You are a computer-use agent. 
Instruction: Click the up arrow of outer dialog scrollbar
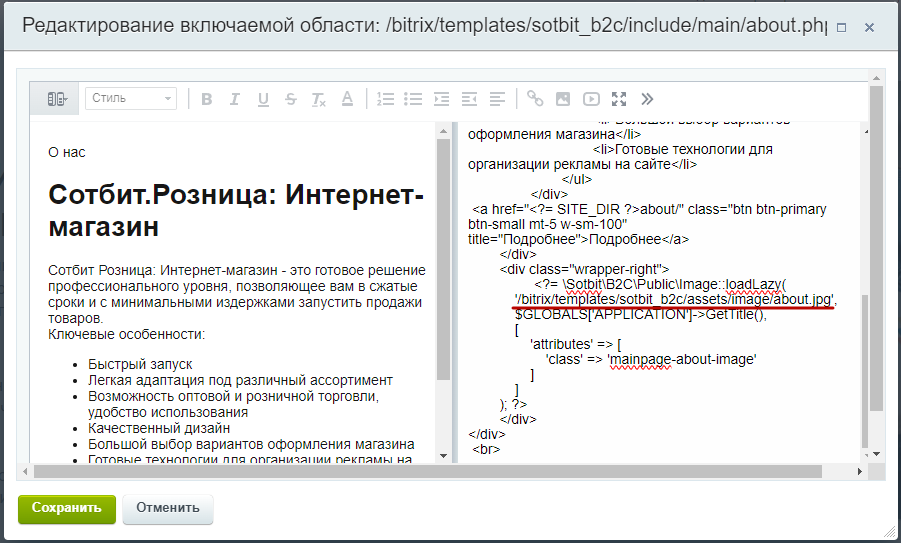tap(876, 78)
